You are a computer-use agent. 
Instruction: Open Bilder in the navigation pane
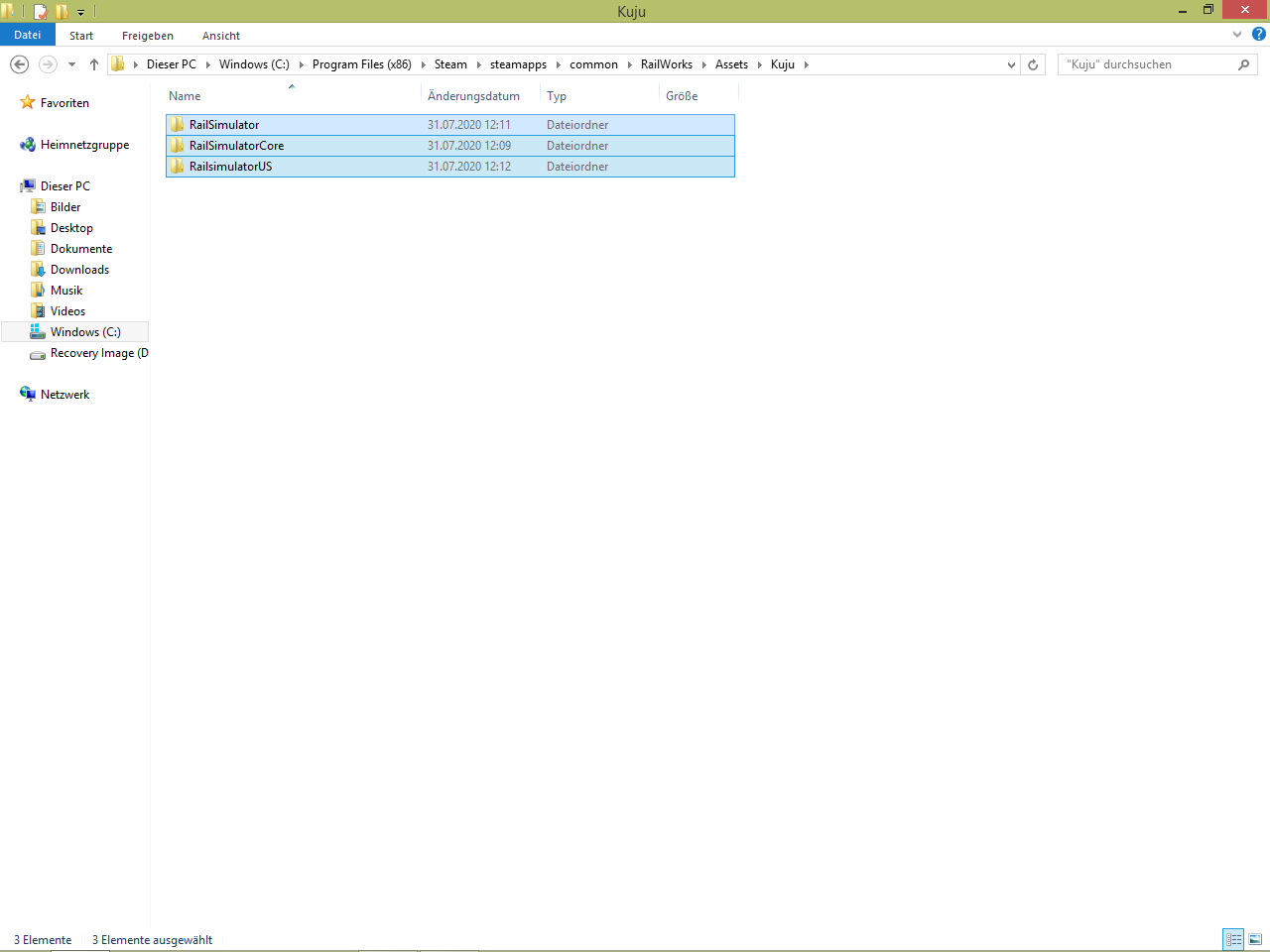65,207
